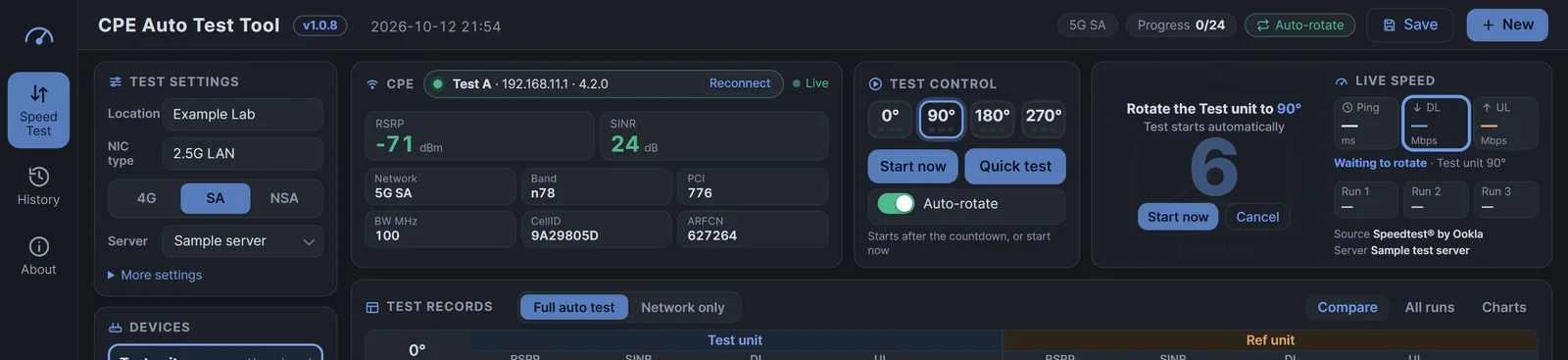Select the 180° rotation angle
The height and width of the screenshot is (360, 1568).
[992, 120]
